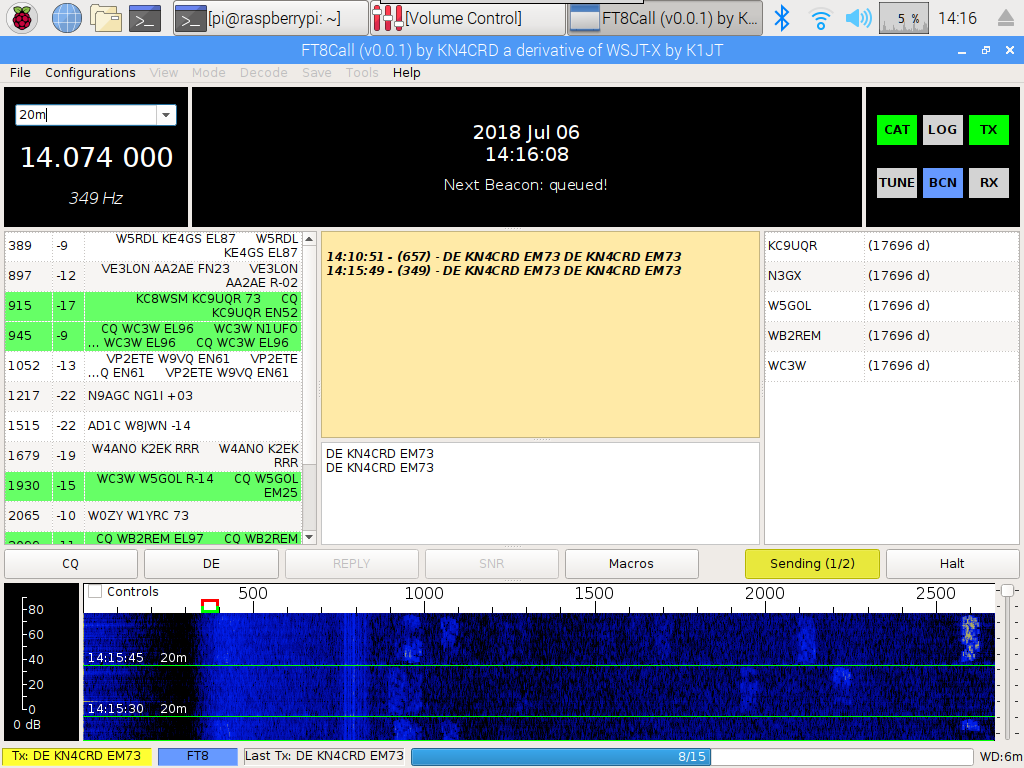Enable the Controls checkbox on waterfall

95,592
